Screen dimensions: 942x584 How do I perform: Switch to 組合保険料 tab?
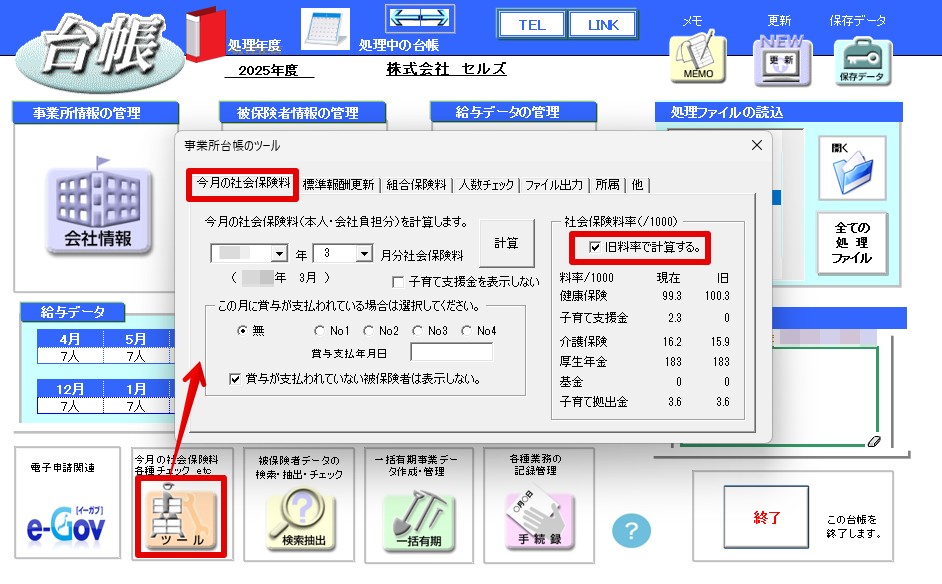[x=416, y=184]
